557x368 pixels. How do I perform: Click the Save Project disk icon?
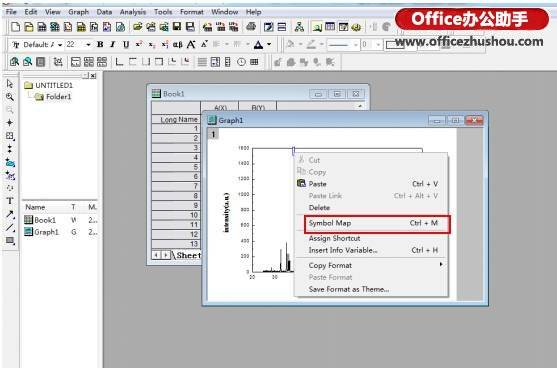click(x=177, y=27)
